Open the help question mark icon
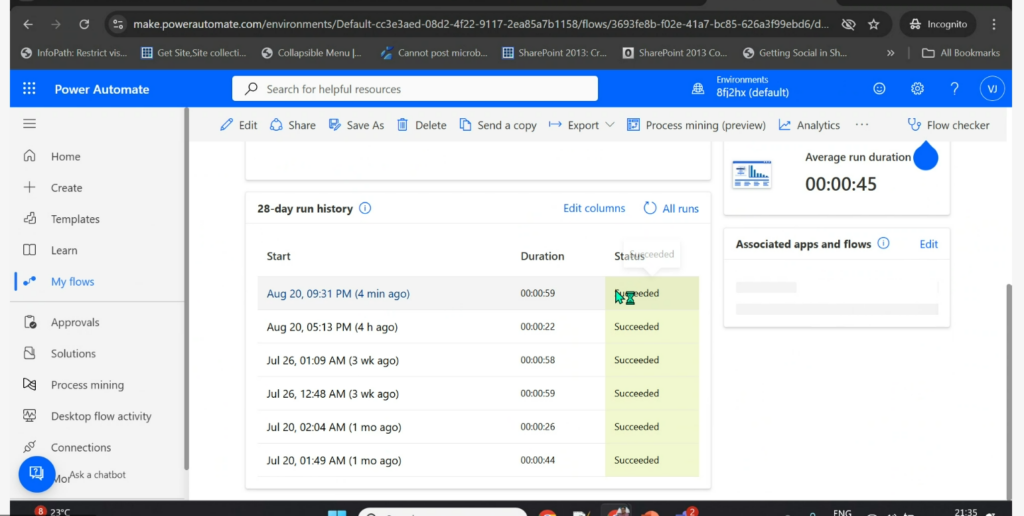Image resolution: width=1024 pixels, height=516 pixels. pos(954,89)
